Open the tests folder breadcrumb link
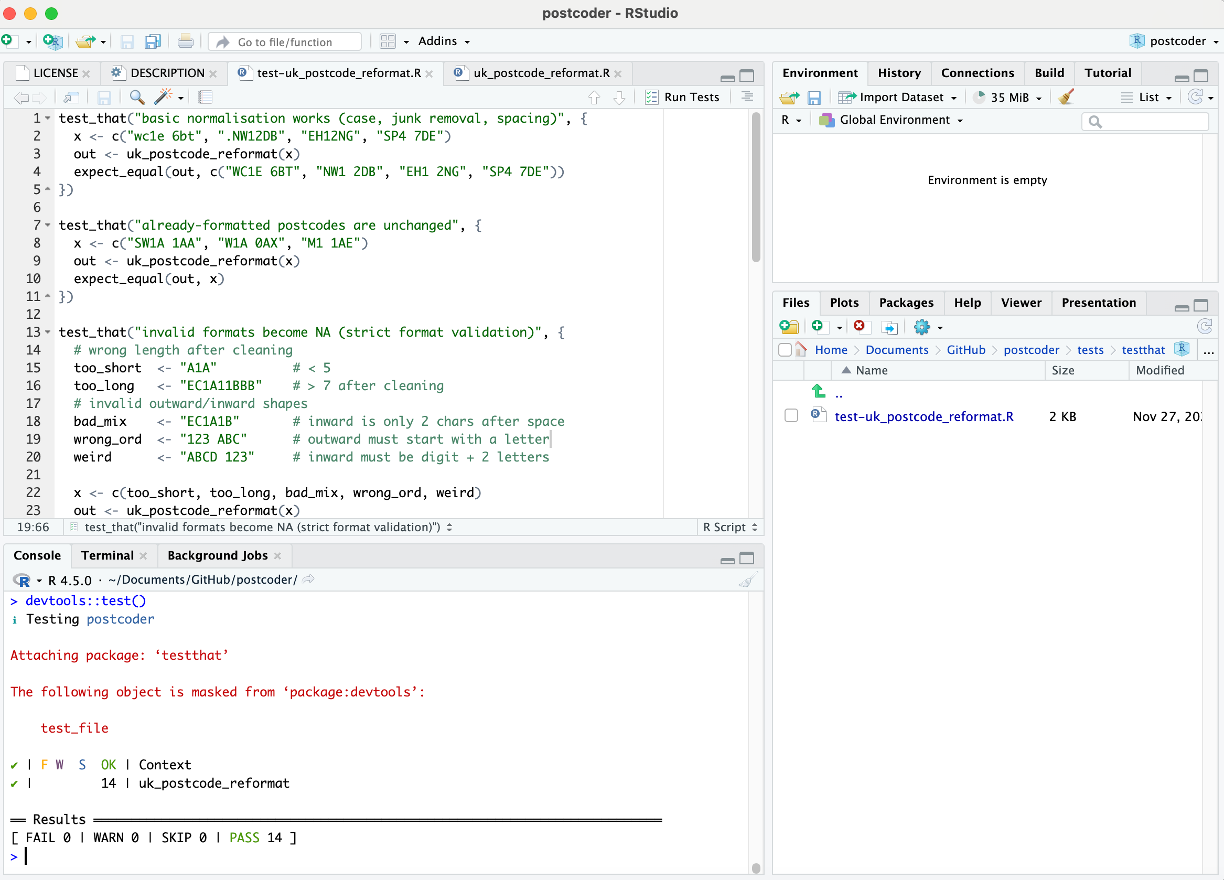The width and height of the screenshot is (1224, 880). click(1090, 350)
